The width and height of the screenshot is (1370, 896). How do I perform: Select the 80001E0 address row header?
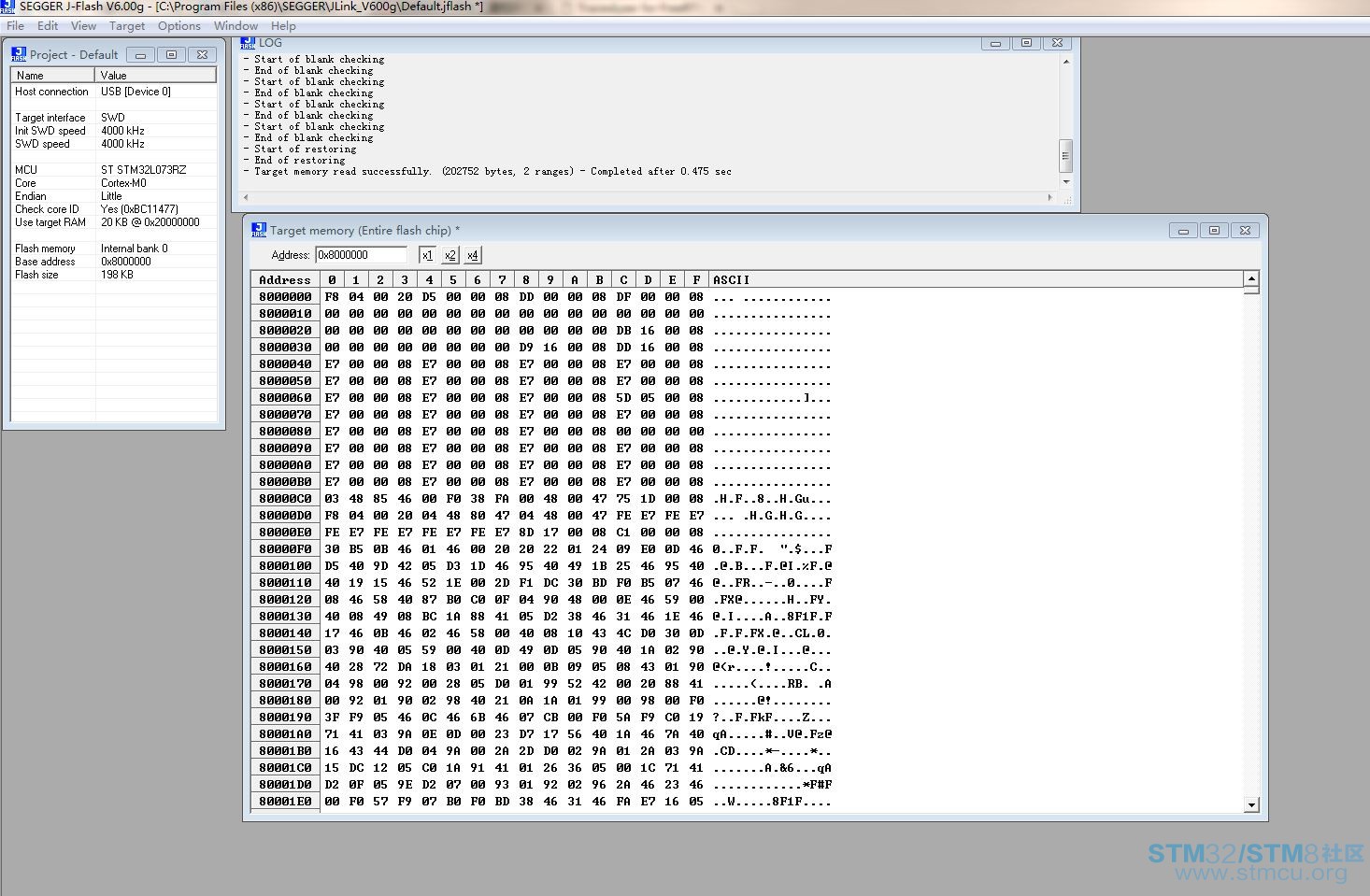[x=285, y=802]
